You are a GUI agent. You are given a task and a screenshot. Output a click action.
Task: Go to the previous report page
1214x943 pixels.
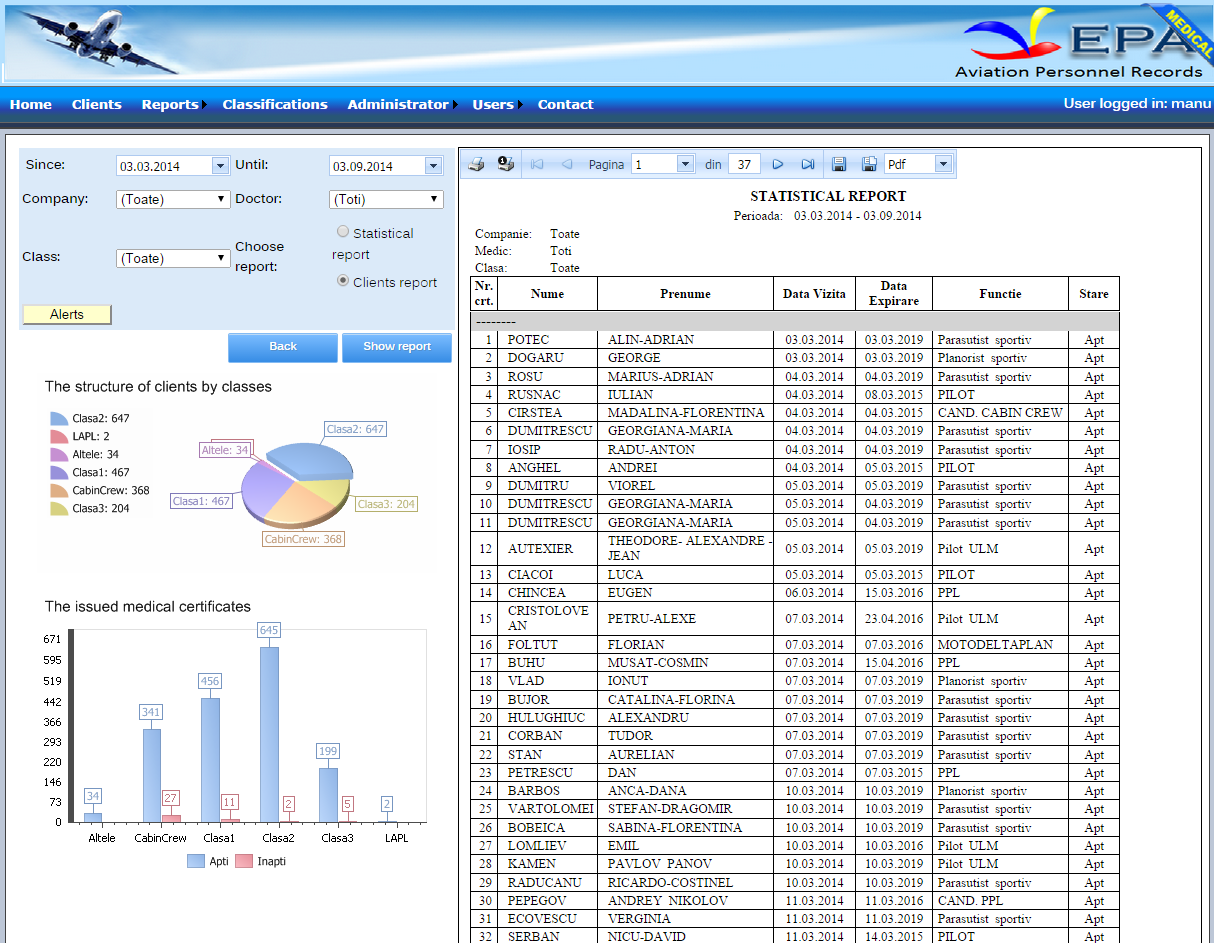pos(566,164)
